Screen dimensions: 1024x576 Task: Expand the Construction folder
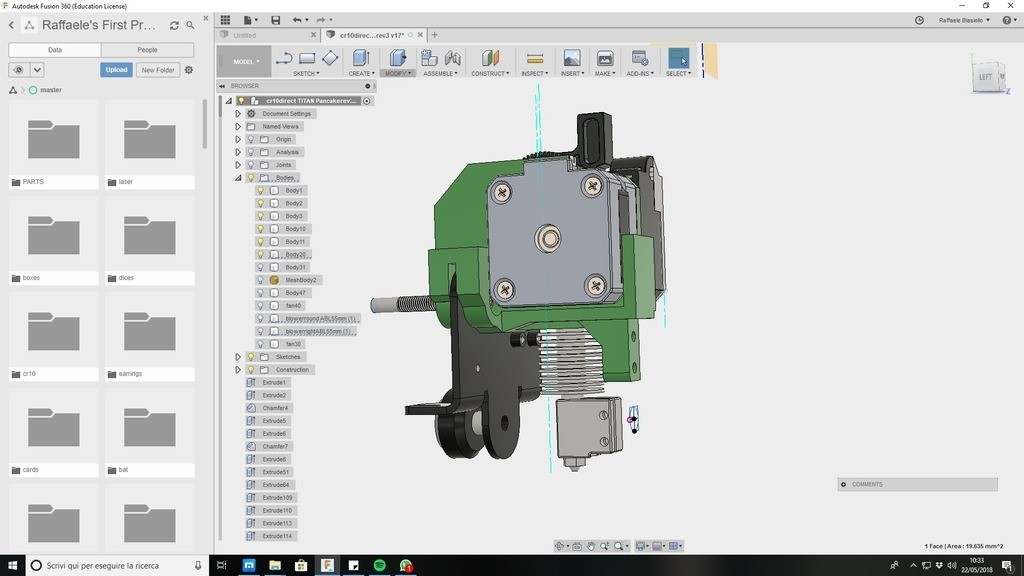238,370
